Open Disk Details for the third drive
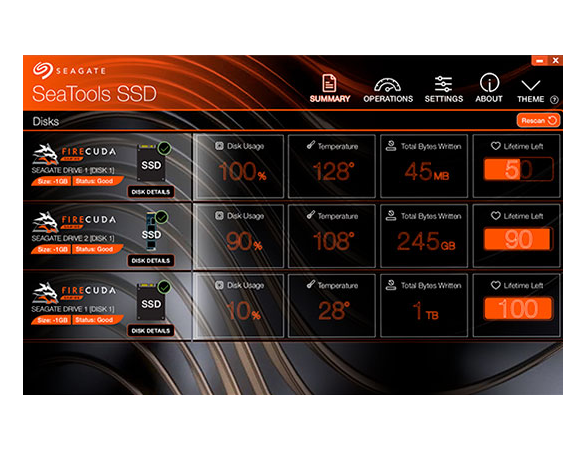This screenshot has width=585, height=450. coord(151,331)
